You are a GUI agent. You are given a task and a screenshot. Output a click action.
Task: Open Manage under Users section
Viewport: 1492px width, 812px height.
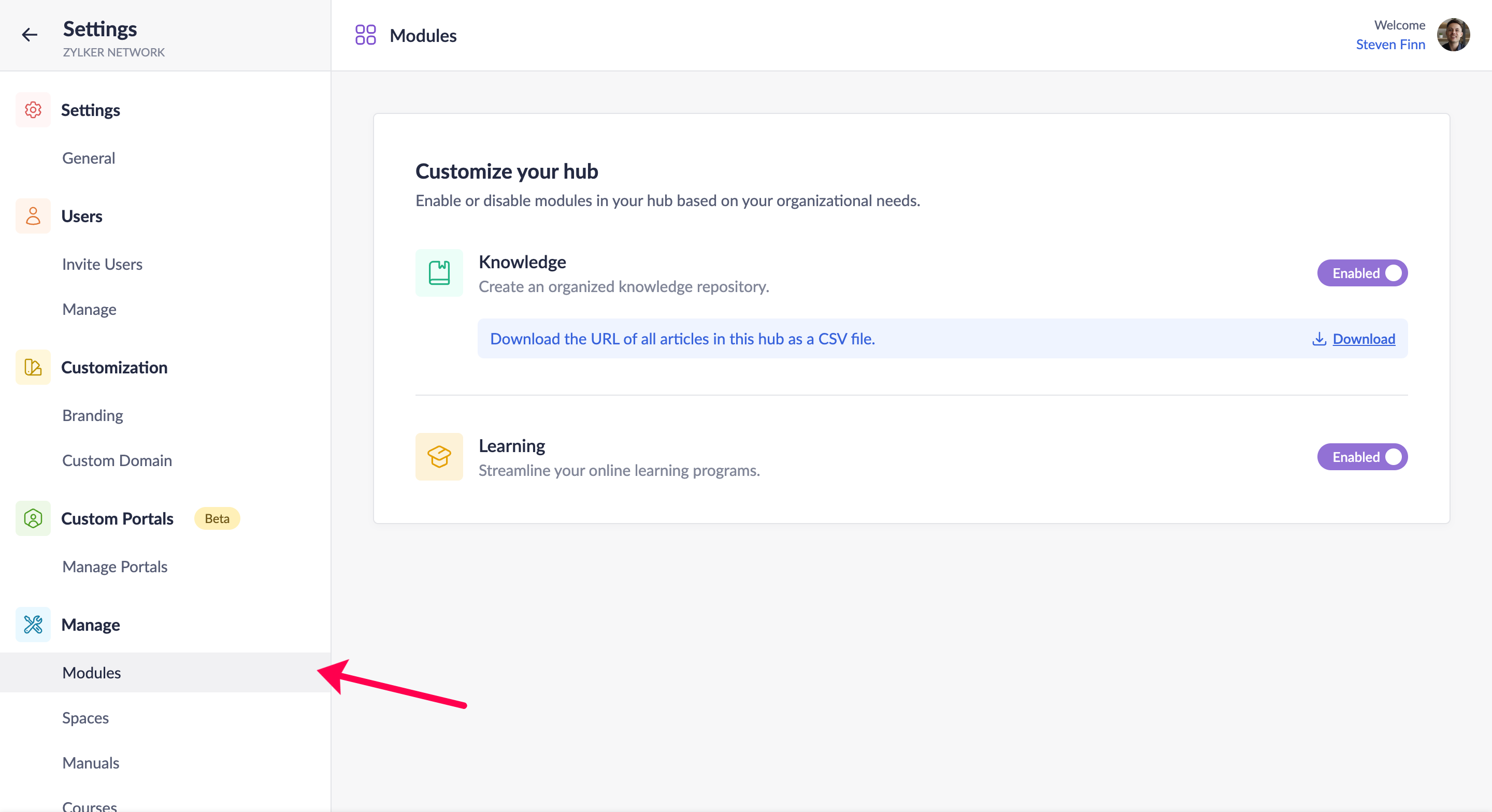(x=89, y=309)
